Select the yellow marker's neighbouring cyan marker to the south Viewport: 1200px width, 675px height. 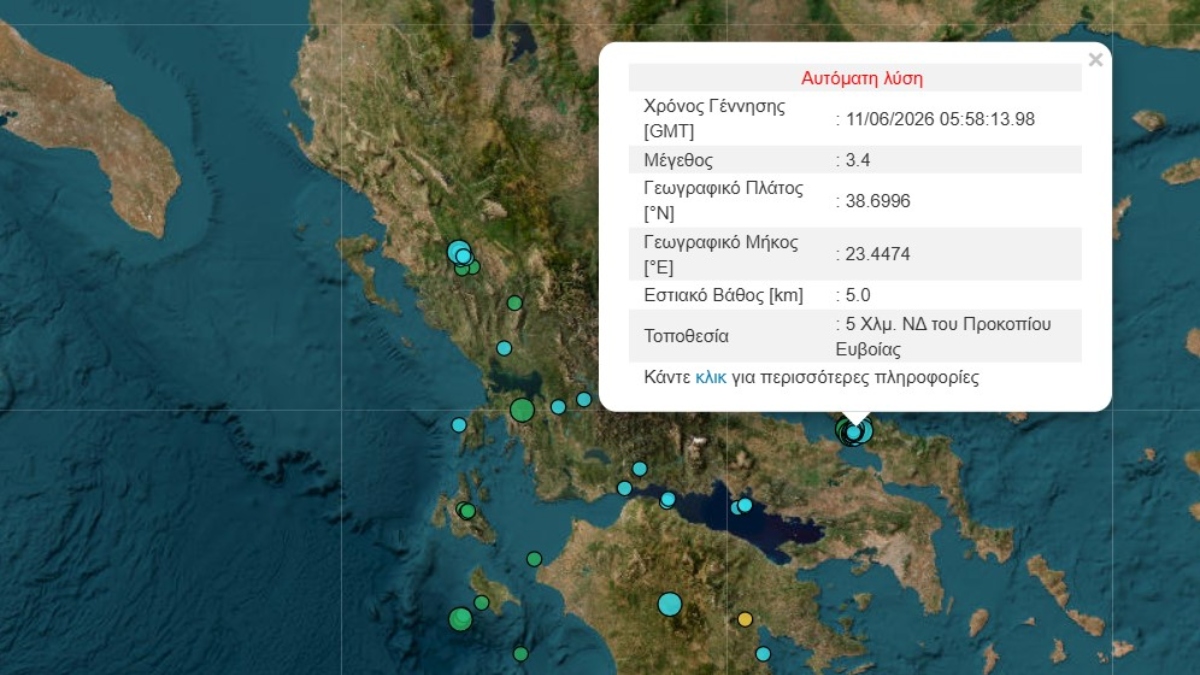(x=763, y=654)
